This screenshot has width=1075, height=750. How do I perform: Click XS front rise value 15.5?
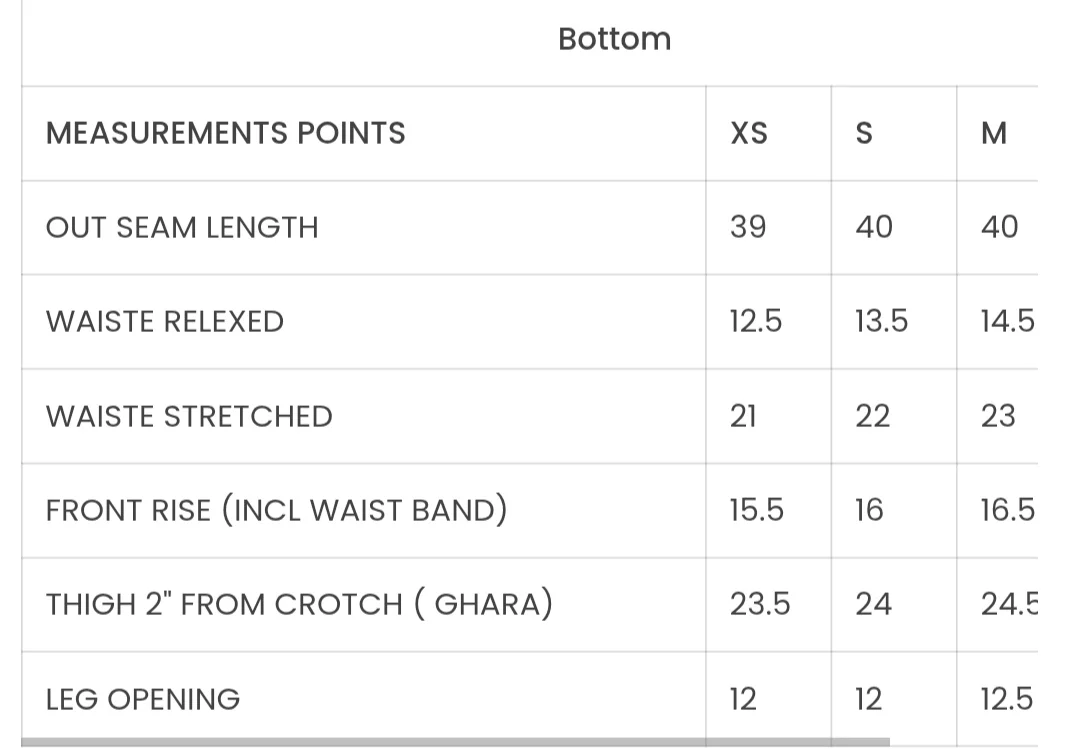click(756, 510)
